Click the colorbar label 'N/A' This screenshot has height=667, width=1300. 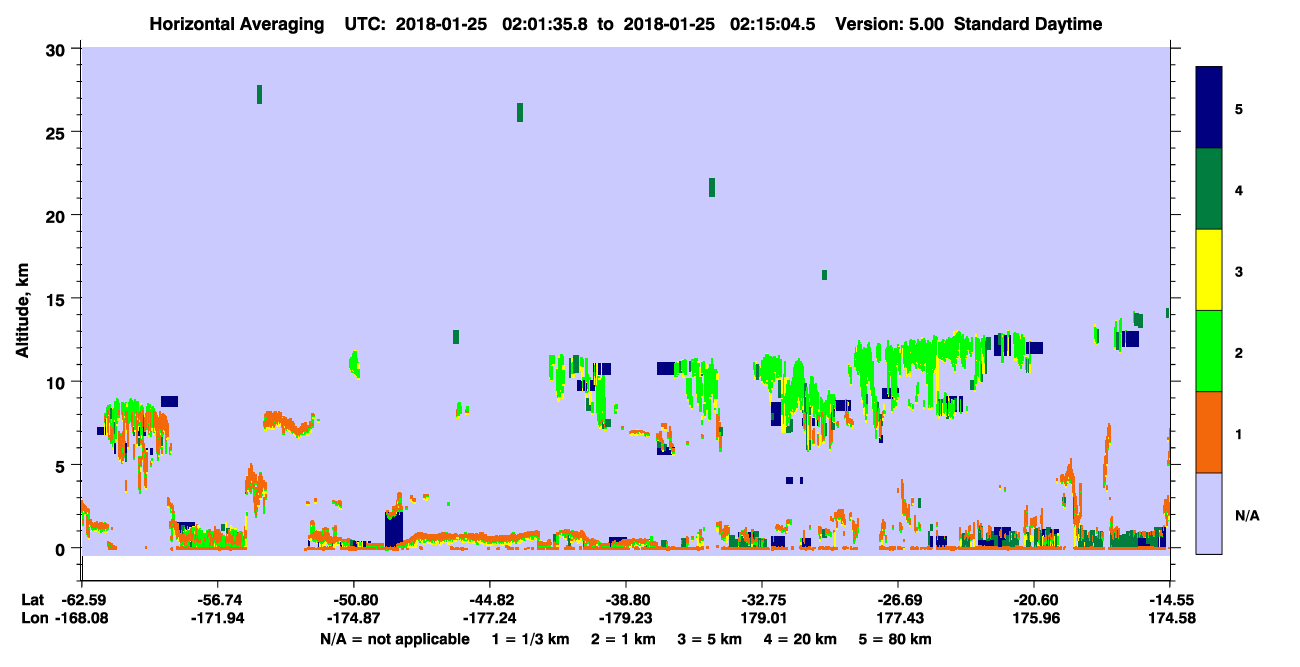[1247, 515]
